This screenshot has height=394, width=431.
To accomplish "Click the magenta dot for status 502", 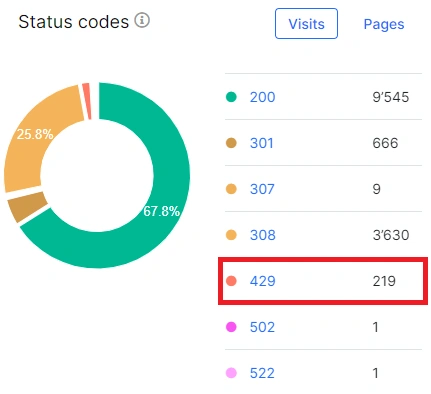I will coord(231,327).
